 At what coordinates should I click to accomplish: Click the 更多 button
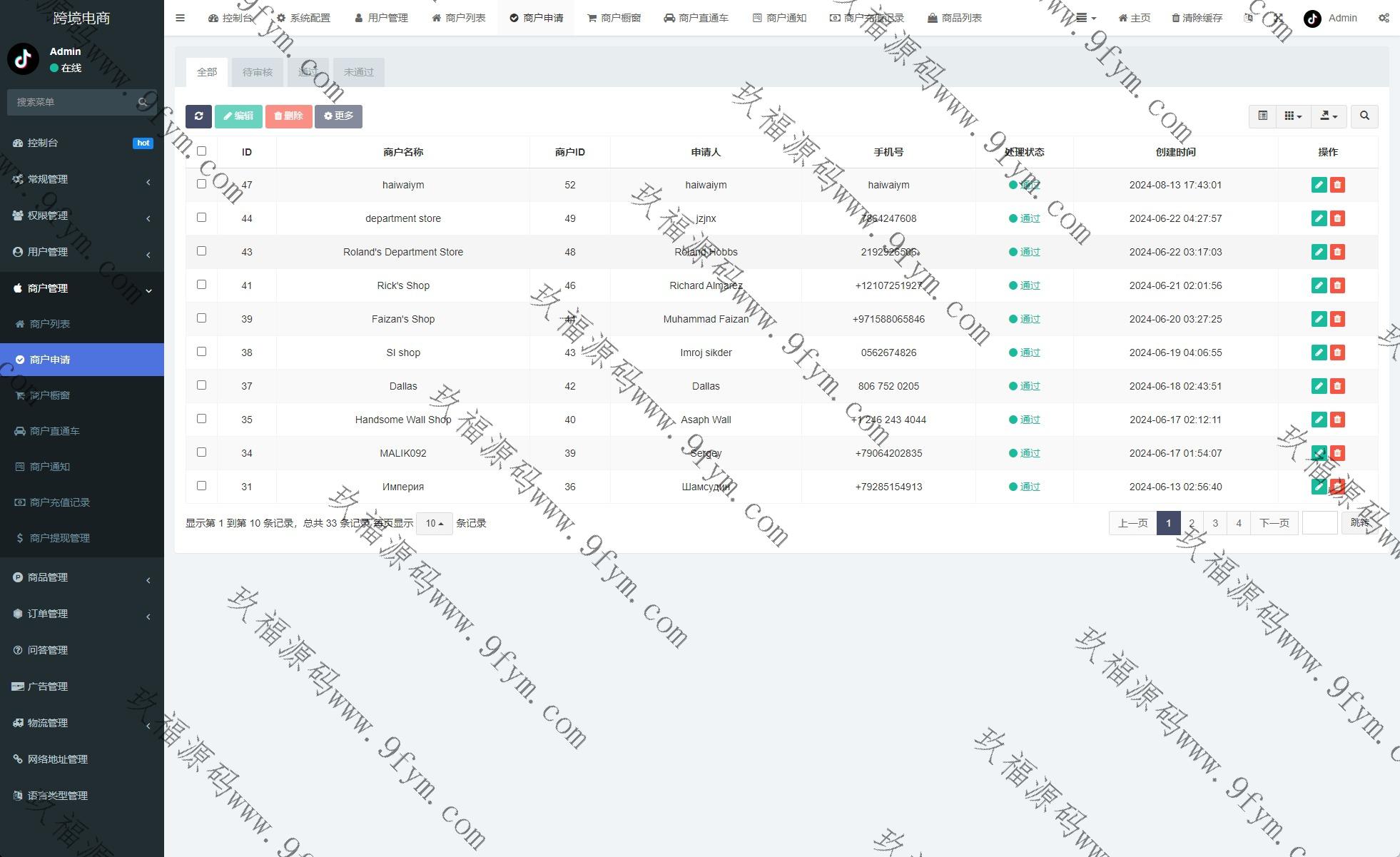tap(338, 116)
